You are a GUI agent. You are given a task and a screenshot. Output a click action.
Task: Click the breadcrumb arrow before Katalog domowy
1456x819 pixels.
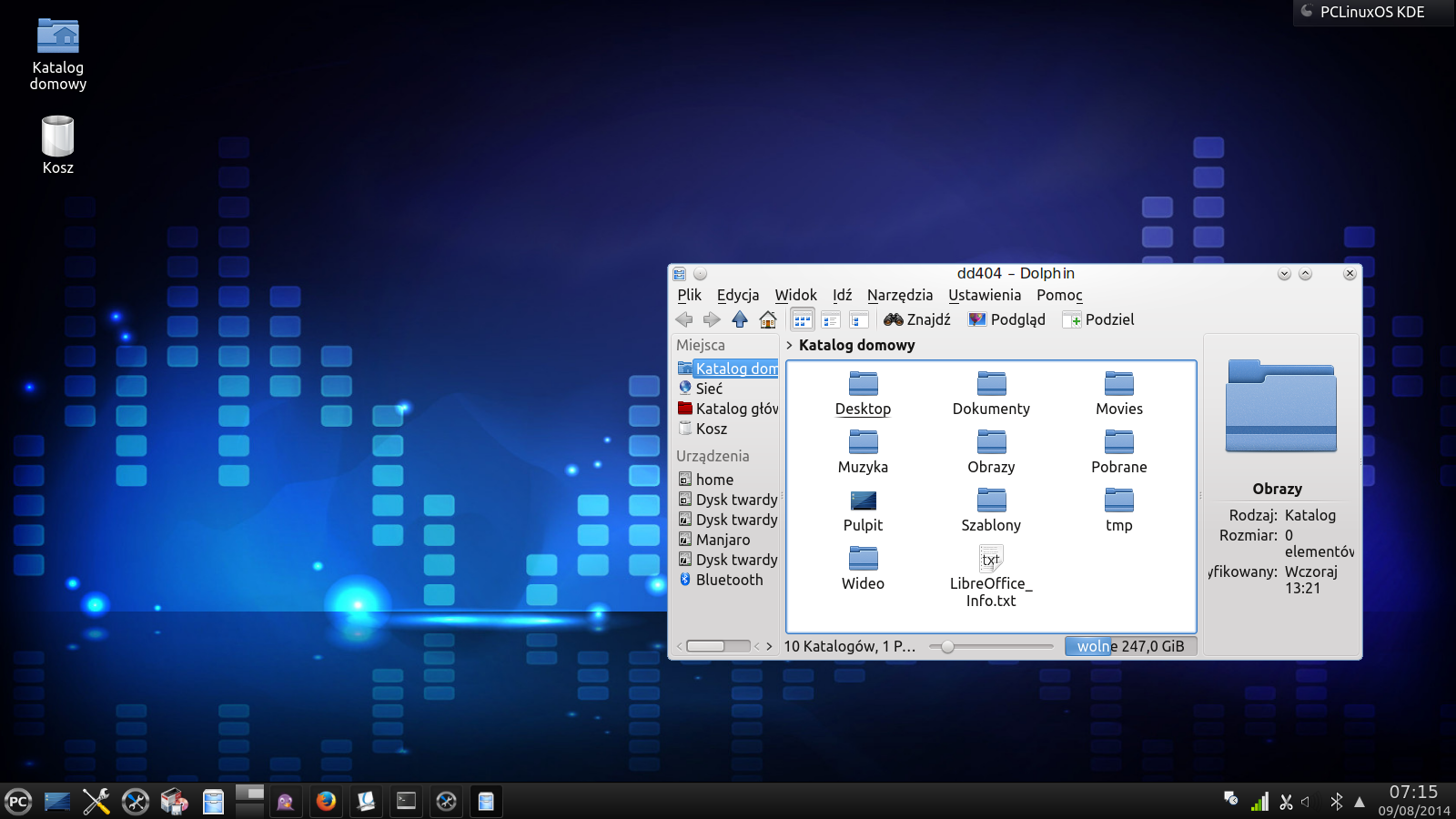(789, 345)
